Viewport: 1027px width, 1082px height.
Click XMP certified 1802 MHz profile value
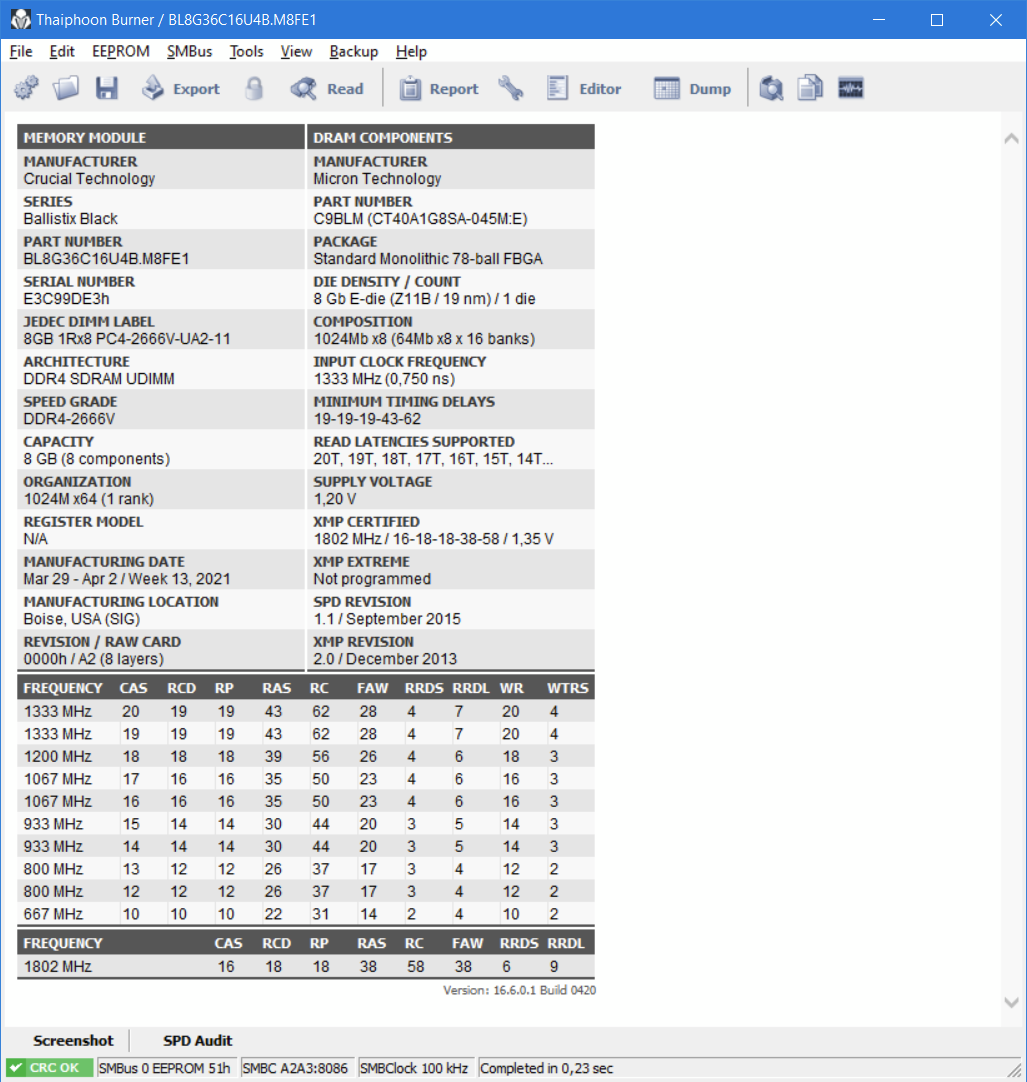[x=433, y=539]
